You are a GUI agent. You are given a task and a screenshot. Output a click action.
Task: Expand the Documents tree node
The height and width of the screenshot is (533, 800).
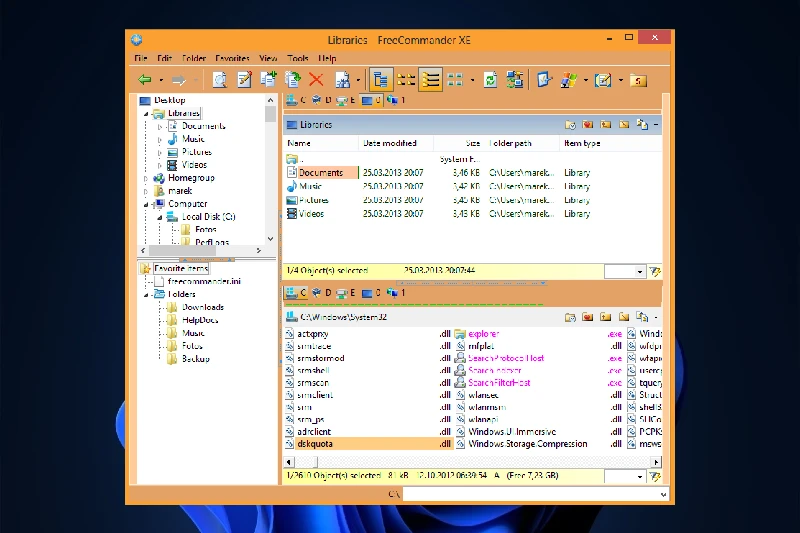tap(160, 126)
